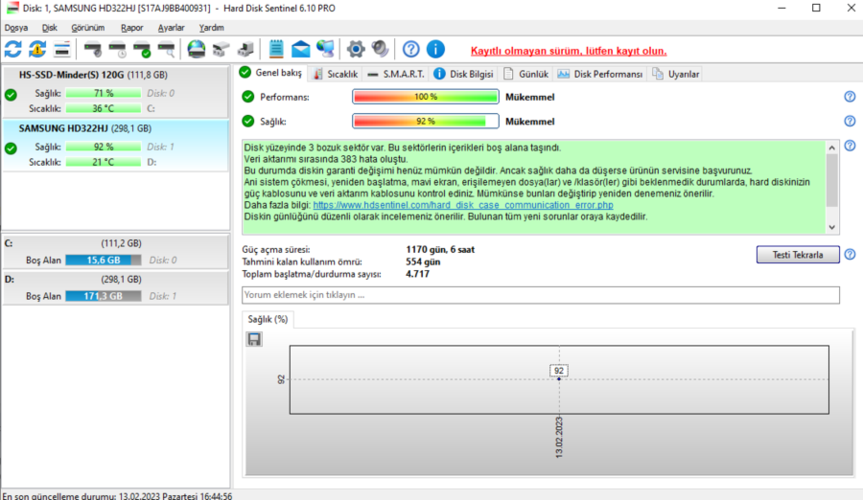Open the Disk Bilgisi tab
Viewport: 863px width, 500px height.
point(464,74)
